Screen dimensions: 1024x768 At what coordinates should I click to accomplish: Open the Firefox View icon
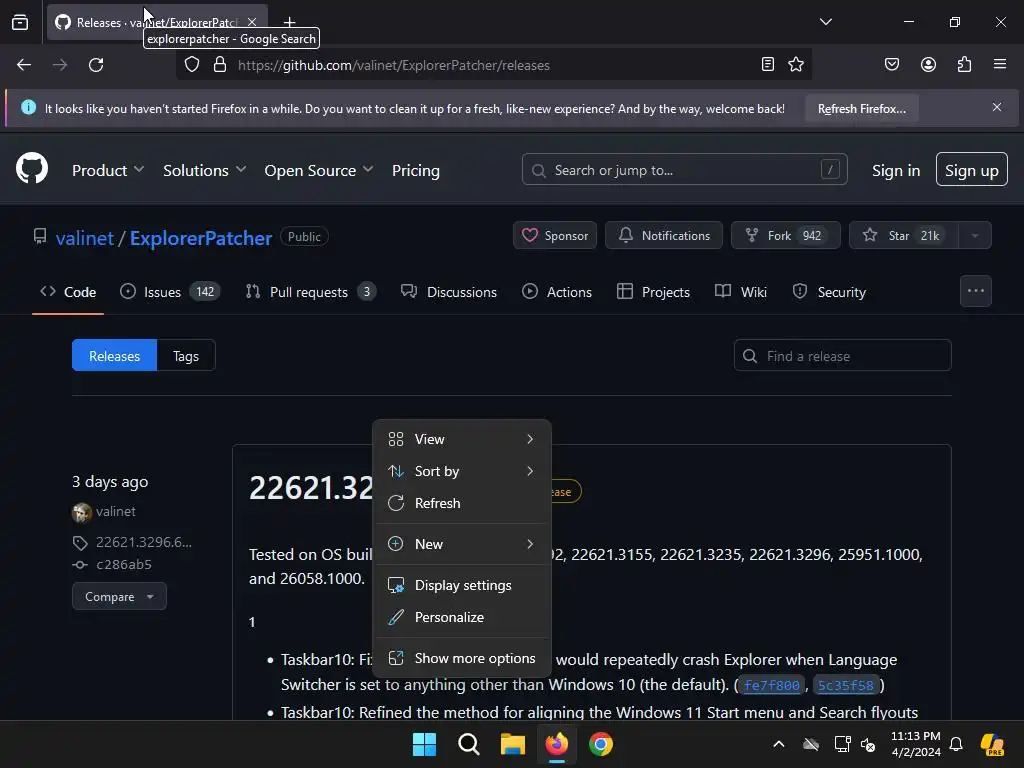click(20, 22)
